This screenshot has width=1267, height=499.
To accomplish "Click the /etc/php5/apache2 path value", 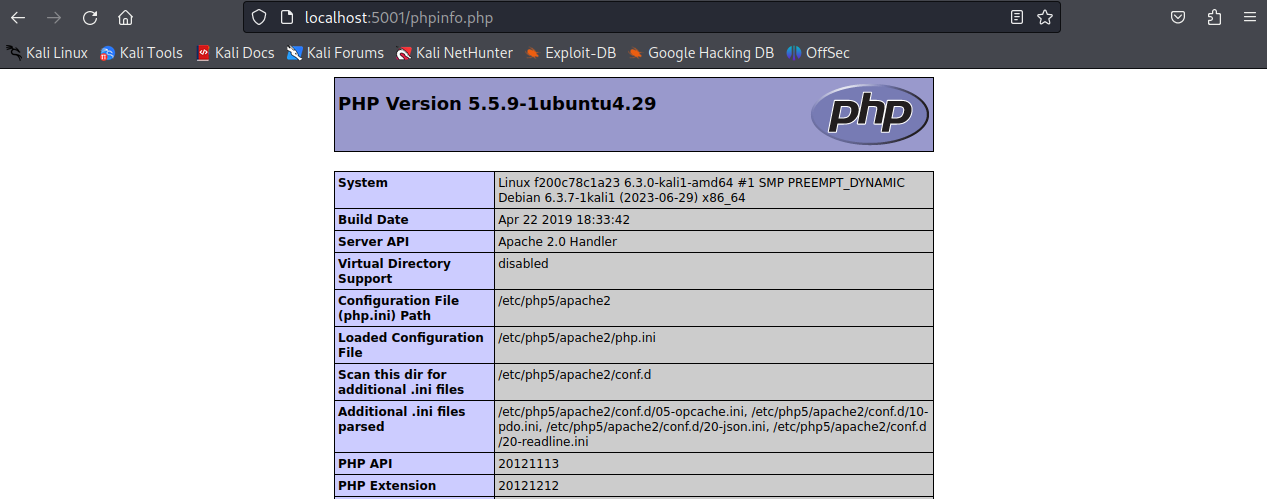I will click(x=554, y=300).
